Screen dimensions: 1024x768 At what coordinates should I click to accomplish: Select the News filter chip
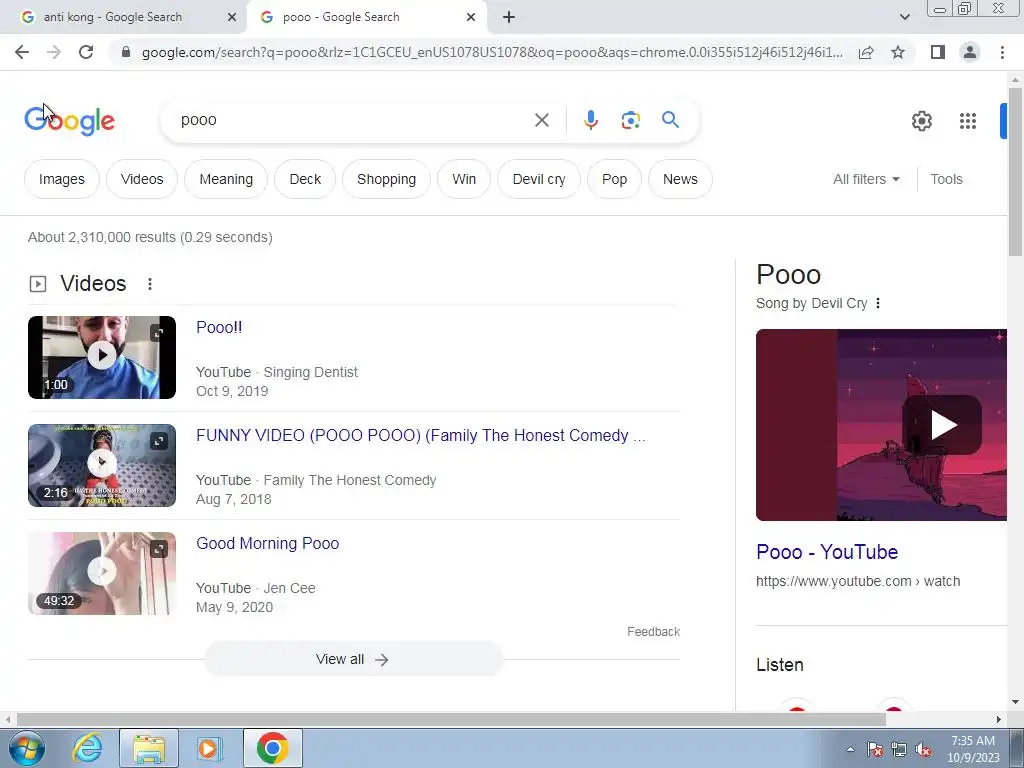coord(680,179)
